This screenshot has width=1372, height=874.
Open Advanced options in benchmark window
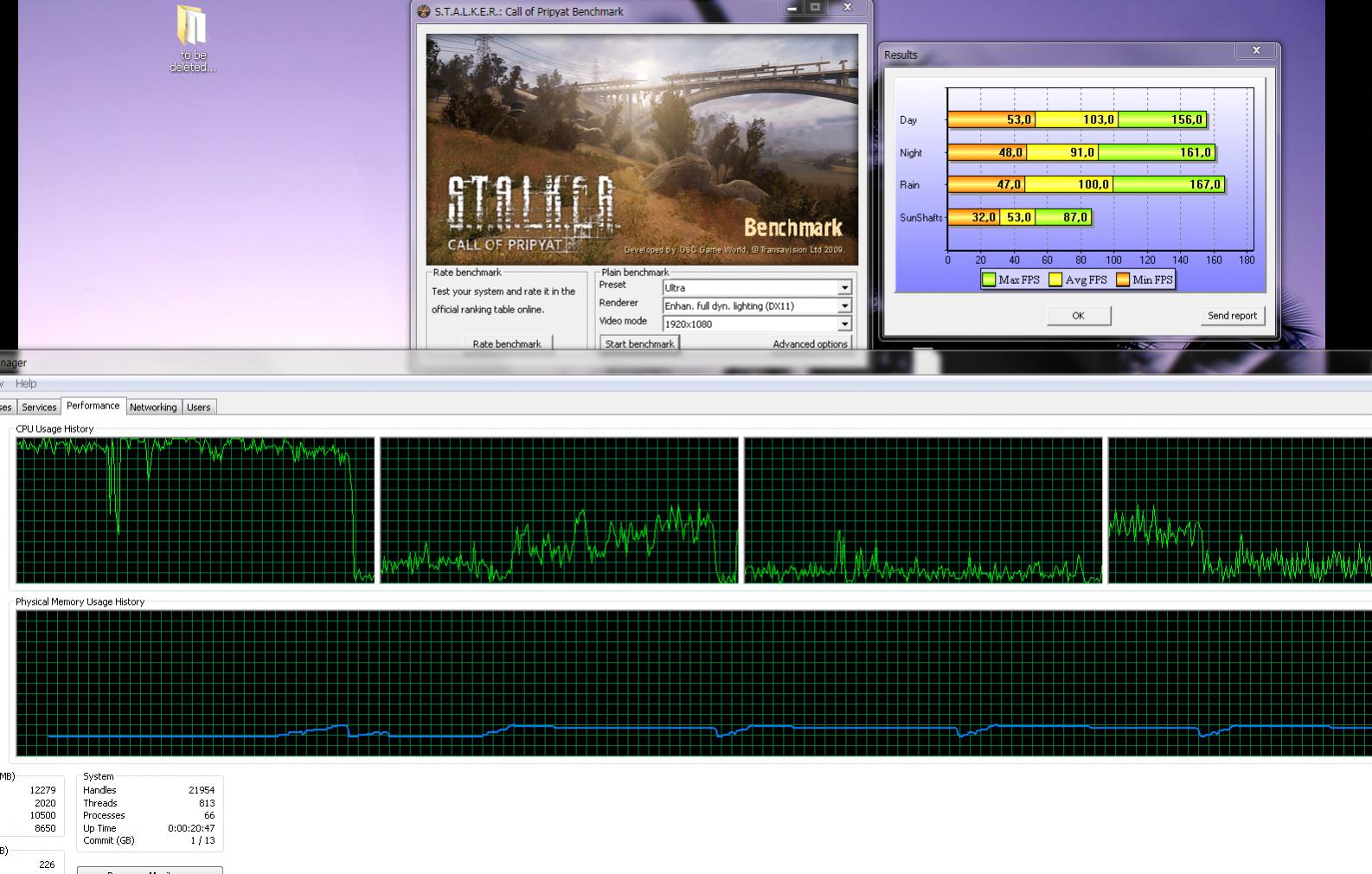tap(810, 344)
